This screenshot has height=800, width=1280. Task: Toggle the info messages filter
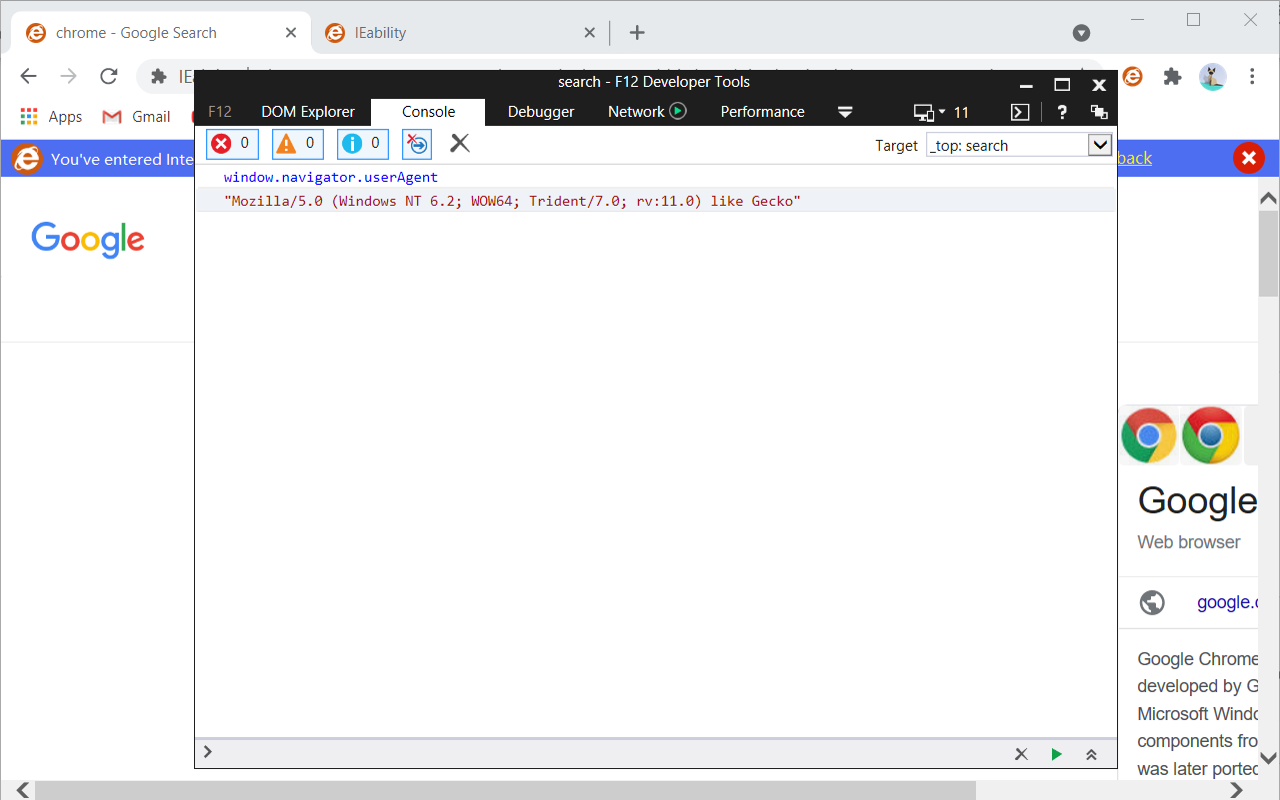[x=362, y=143]
